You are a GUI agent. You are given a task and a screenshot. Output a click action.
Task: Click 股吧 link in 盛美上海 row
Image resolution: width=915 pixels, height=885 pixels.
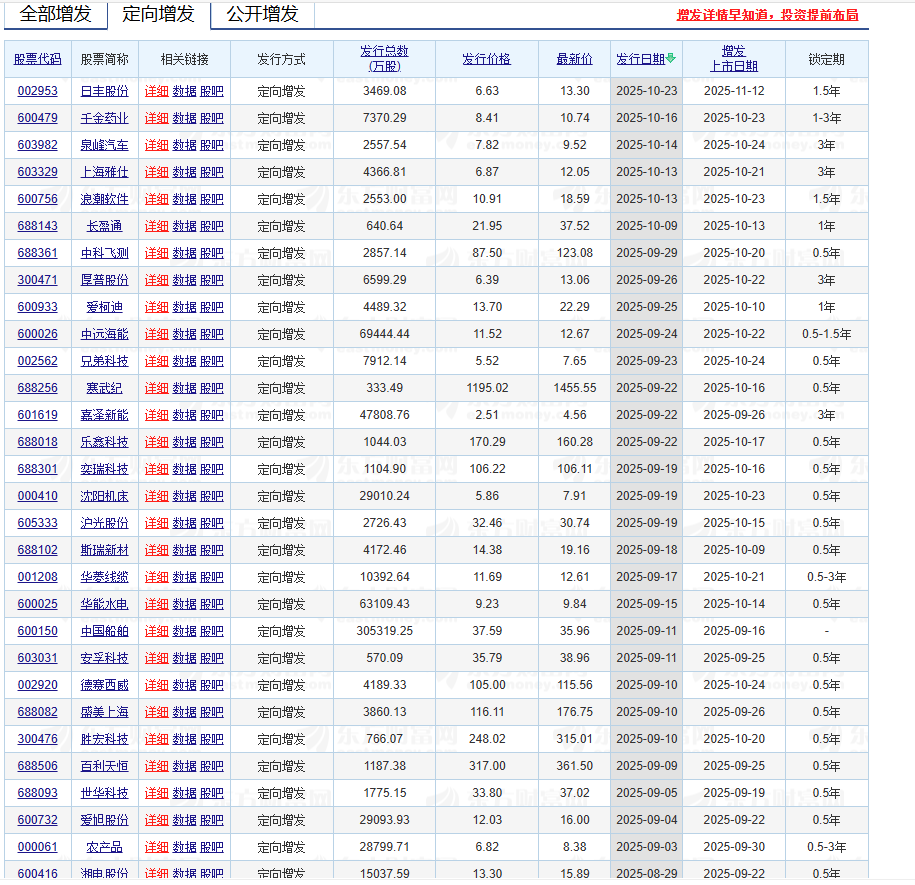(212, 712)
